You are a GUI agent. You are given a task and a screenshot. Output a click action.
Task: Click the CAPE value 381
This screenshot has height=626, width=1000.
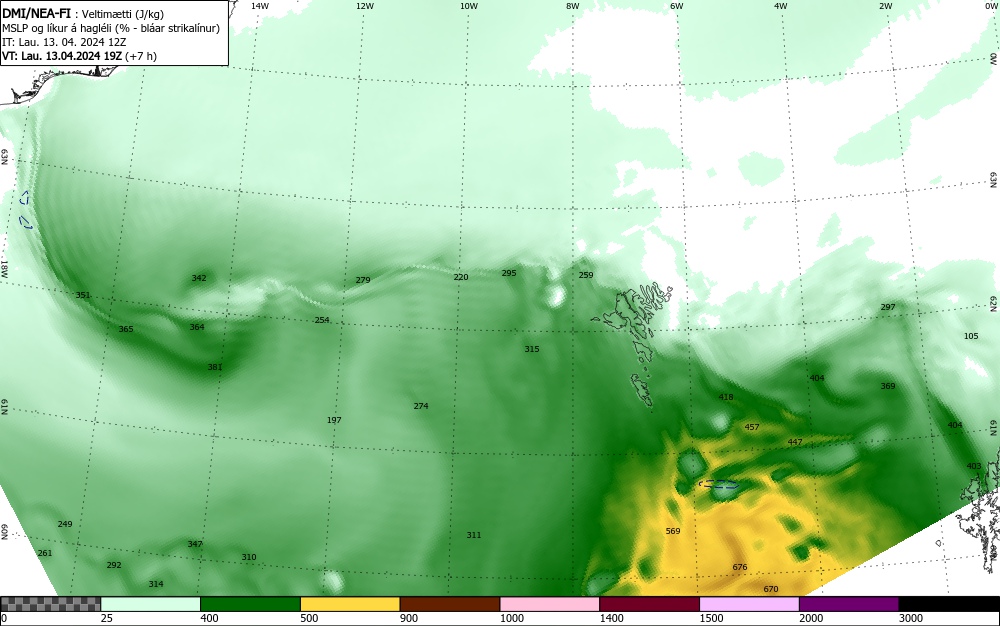coord(215,367)
